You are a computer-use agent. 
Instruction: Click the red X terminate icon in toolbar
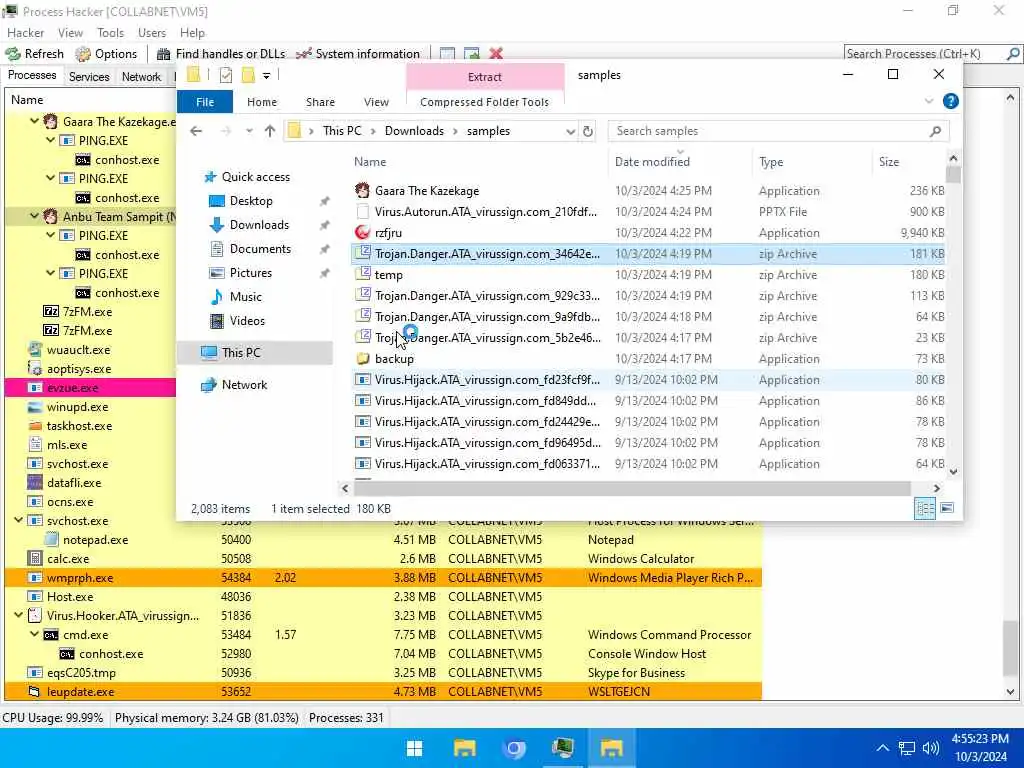[496, 54]
